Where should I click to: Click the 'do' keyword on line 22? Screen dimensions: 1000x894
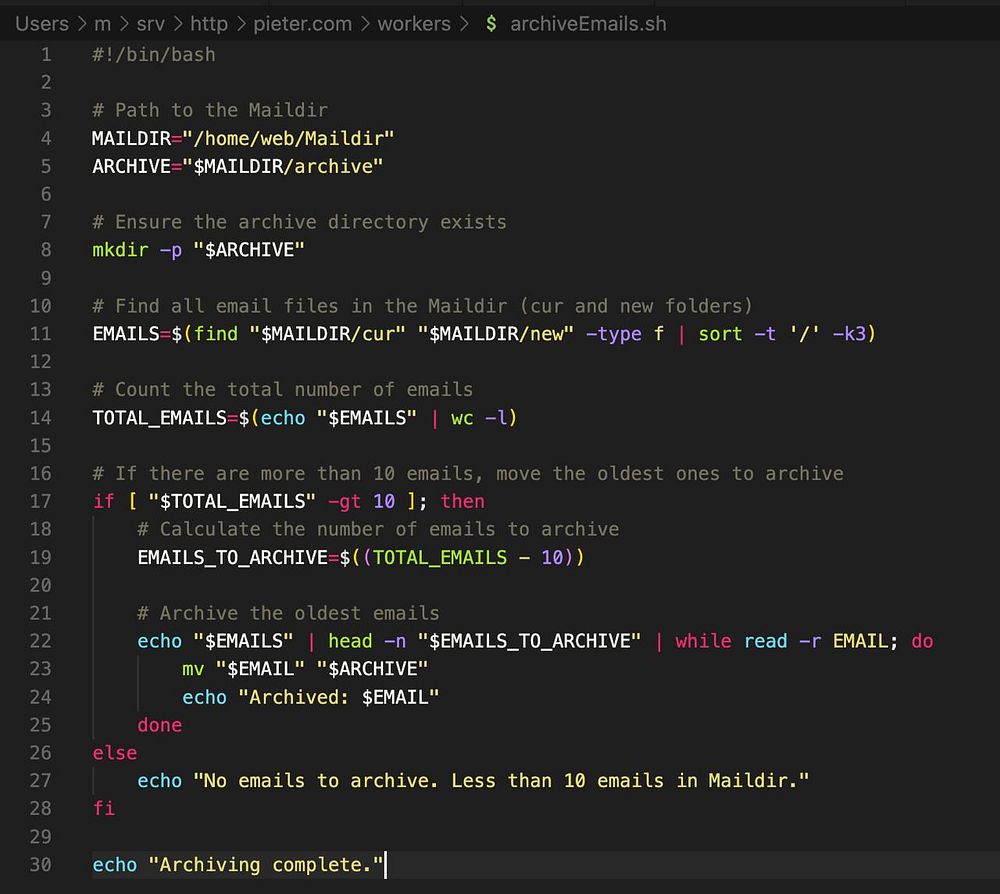(922, 641)
